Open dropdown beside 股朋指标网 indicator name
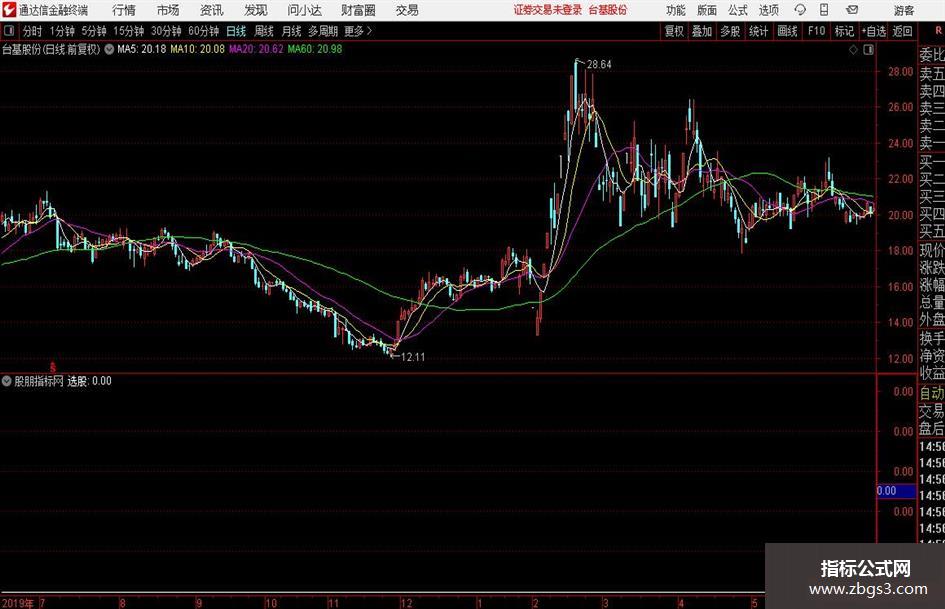This screenshot has height=609, width=945. click(x=7, y=381)
